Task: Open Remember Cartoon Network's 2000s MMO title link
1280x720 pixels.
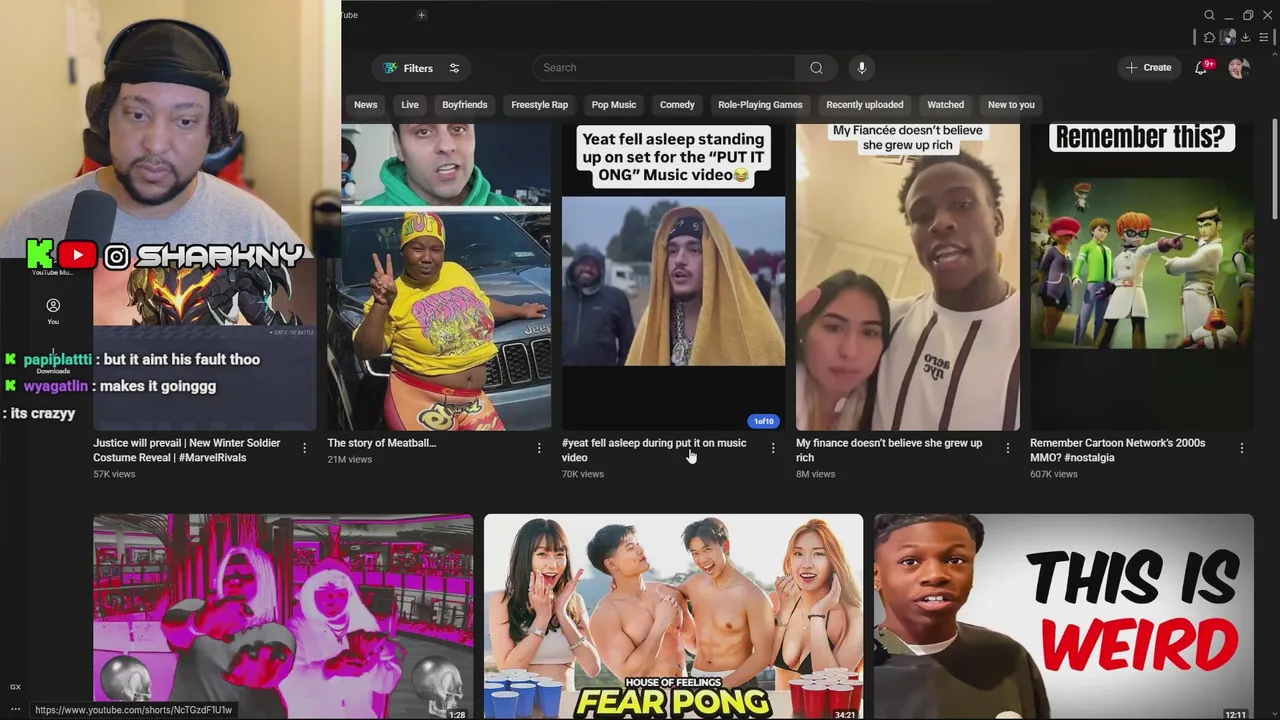Action: click(x=1118, y=450)
